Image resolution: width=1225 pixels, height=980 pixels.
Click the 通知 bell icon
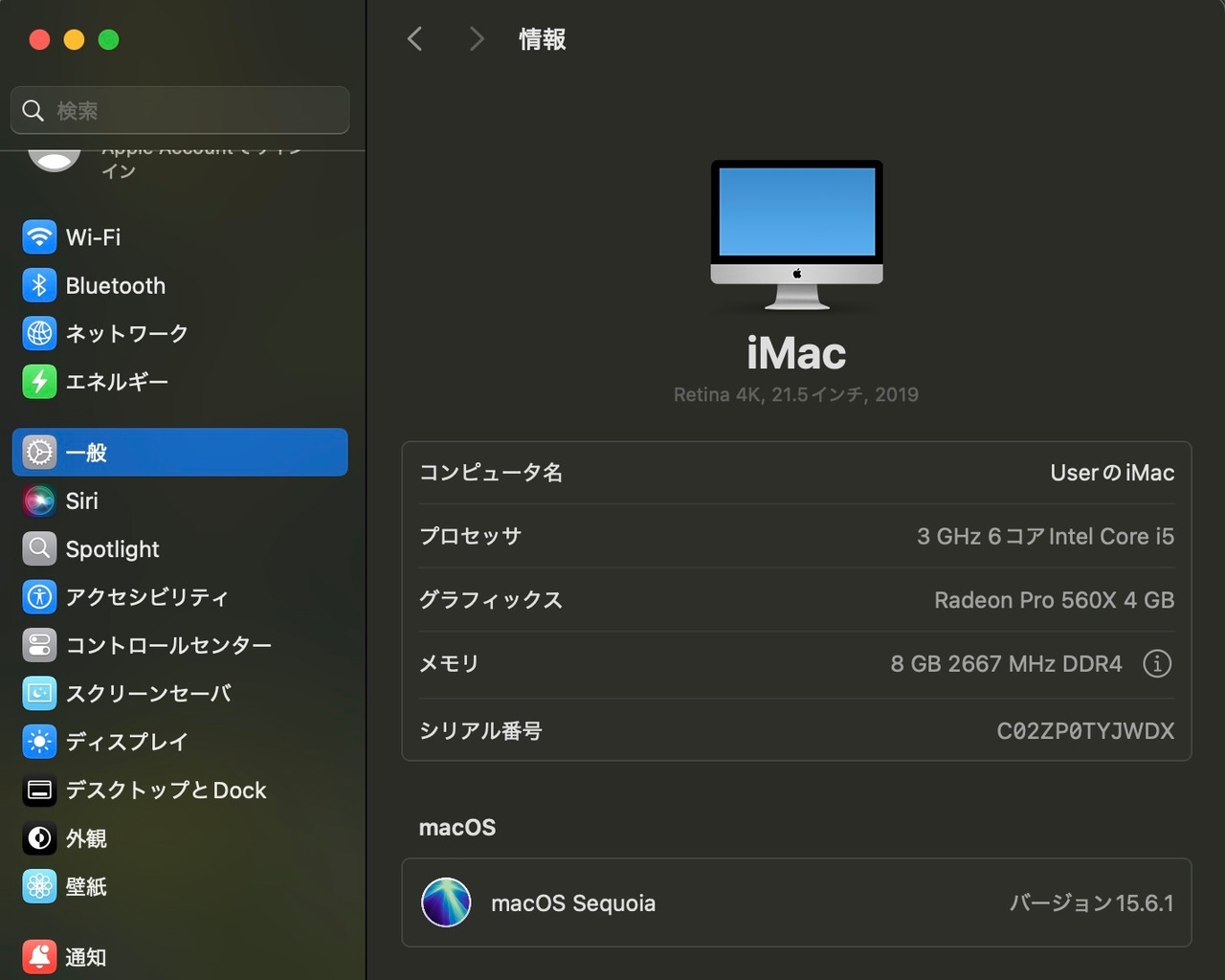pyautogui.click(x=39, y=956)
